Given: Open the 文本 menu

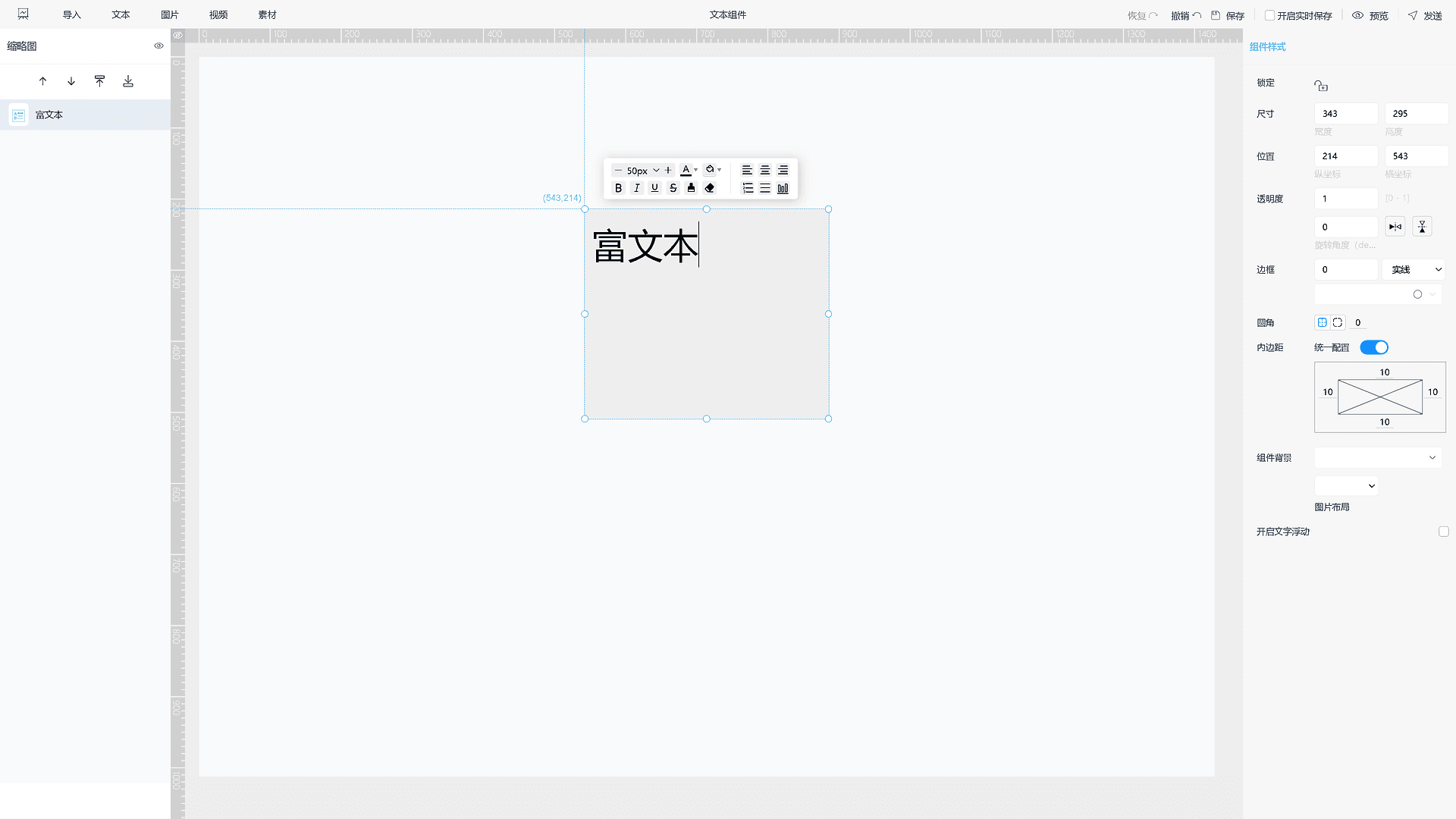Looking at the screenshot, I should (x=121, y=15).
